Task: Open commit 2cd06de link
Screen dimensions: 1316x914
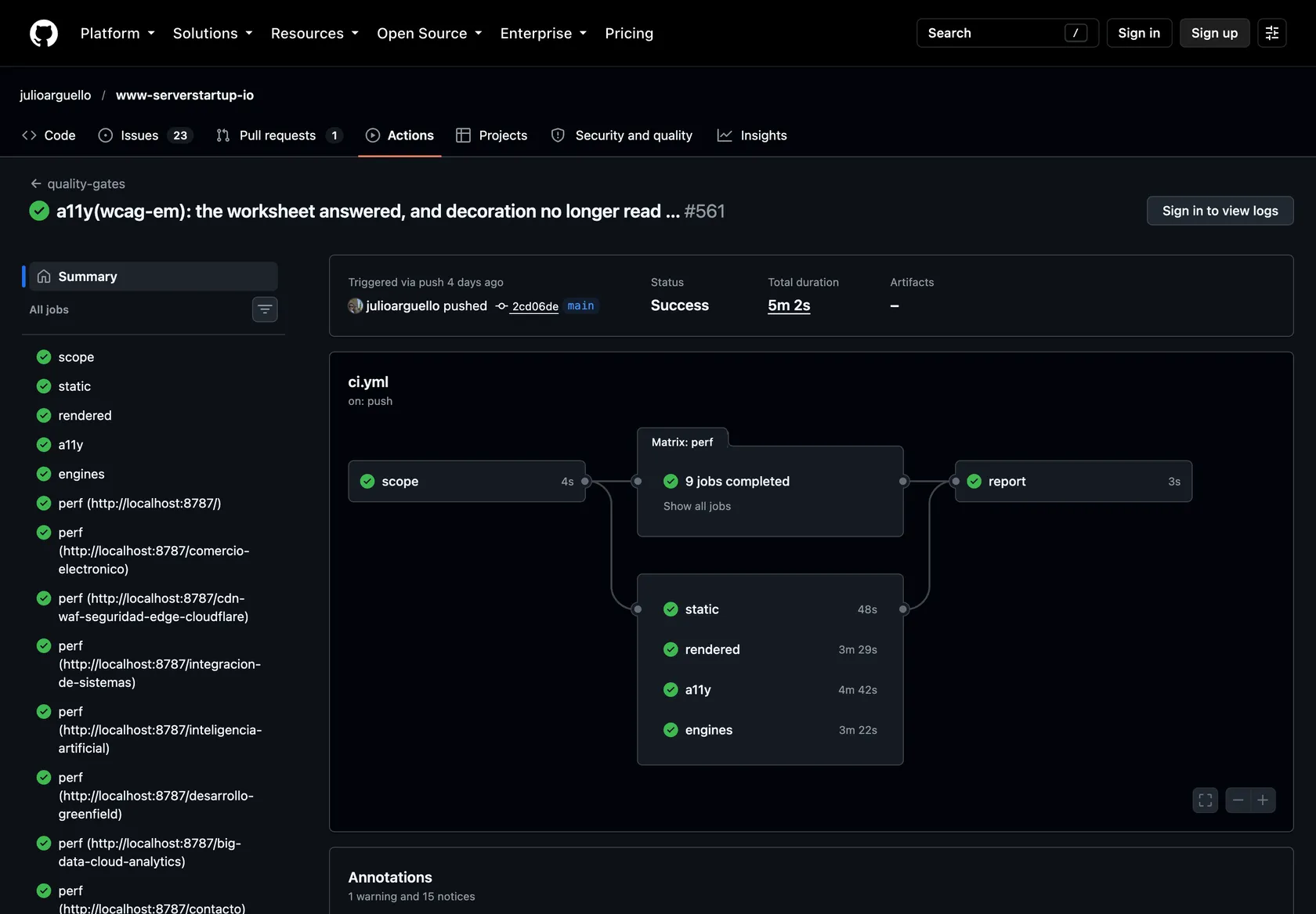Action: pyautogui.click(x=535, y=306)
